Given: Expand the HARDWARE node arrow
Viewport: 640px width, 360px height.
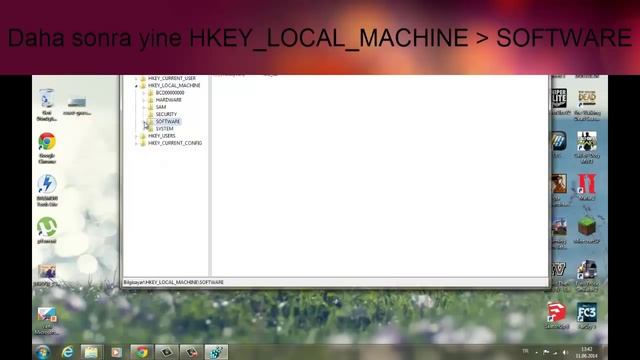Looking at the screenshot, I should [x=144, y=100].
